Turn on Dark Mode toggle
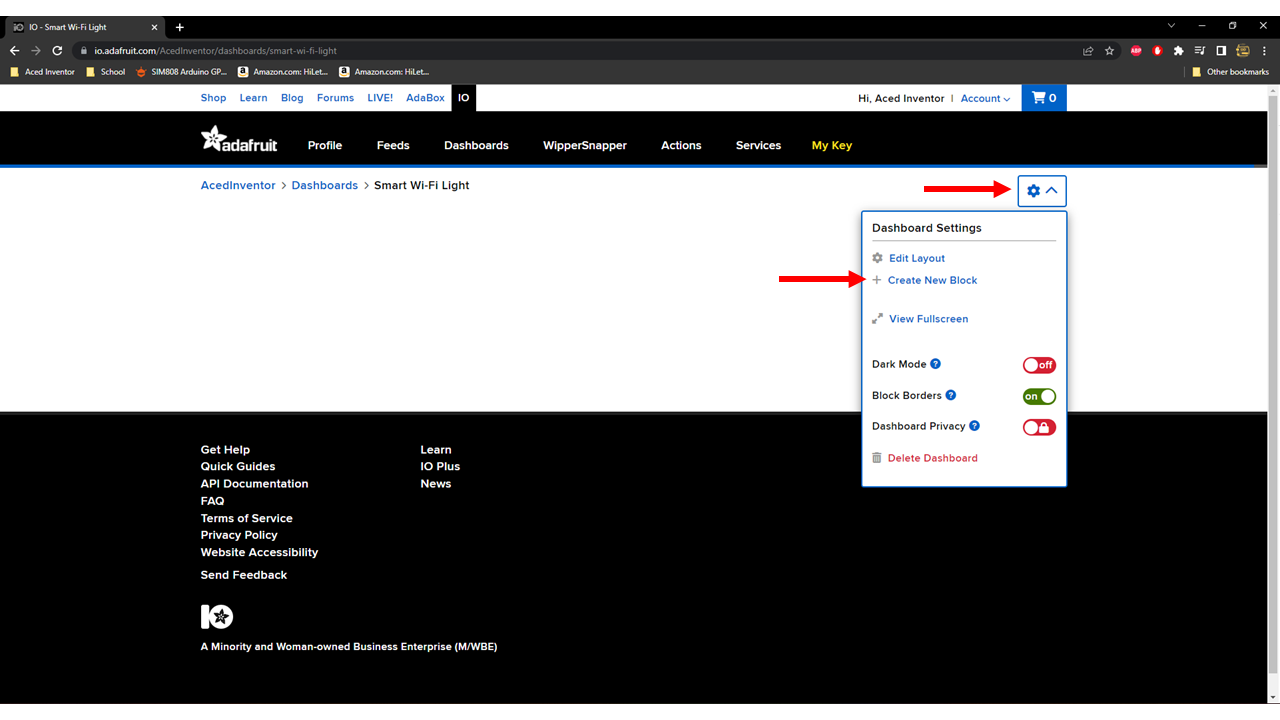1280x720 pixels. click(1039, 365)
